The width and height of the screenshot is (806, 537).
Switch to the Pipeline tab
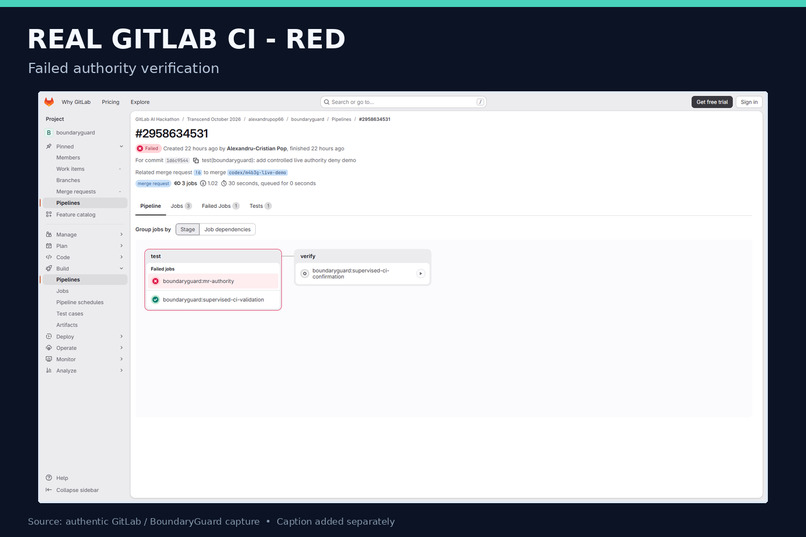point(151,206)
